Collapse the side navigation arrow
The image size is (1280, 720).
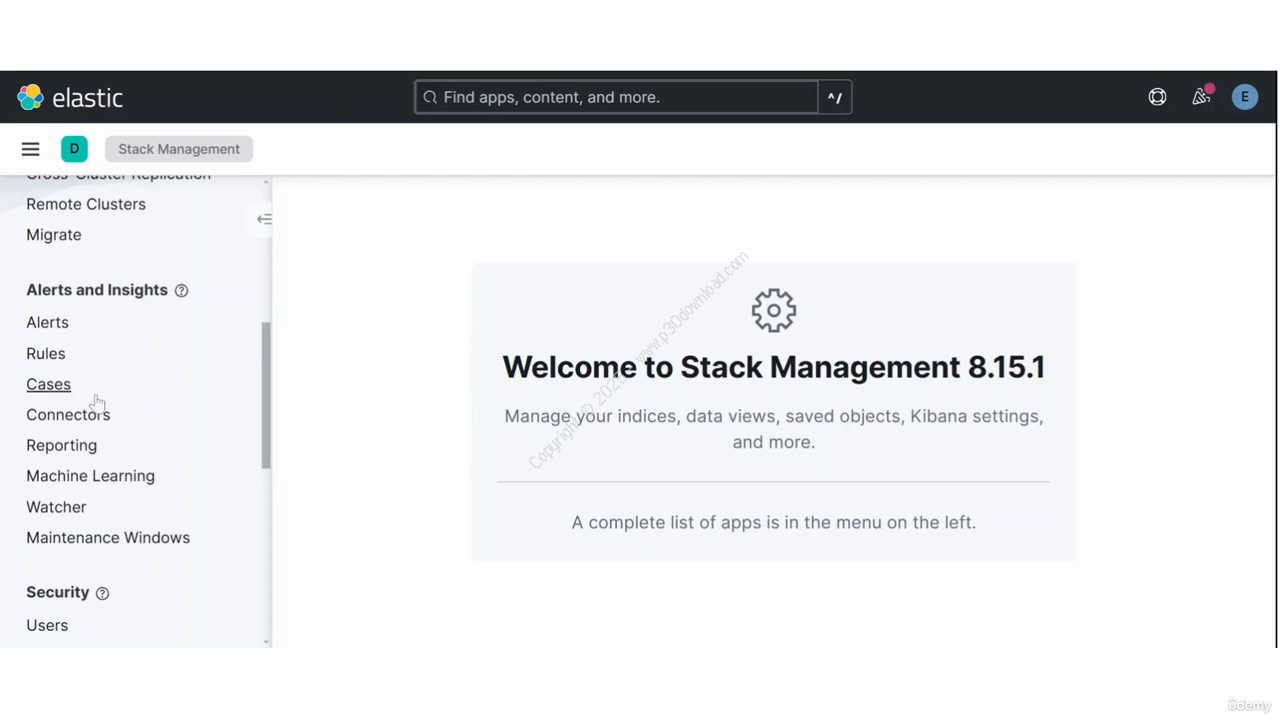tap(264, 219)
